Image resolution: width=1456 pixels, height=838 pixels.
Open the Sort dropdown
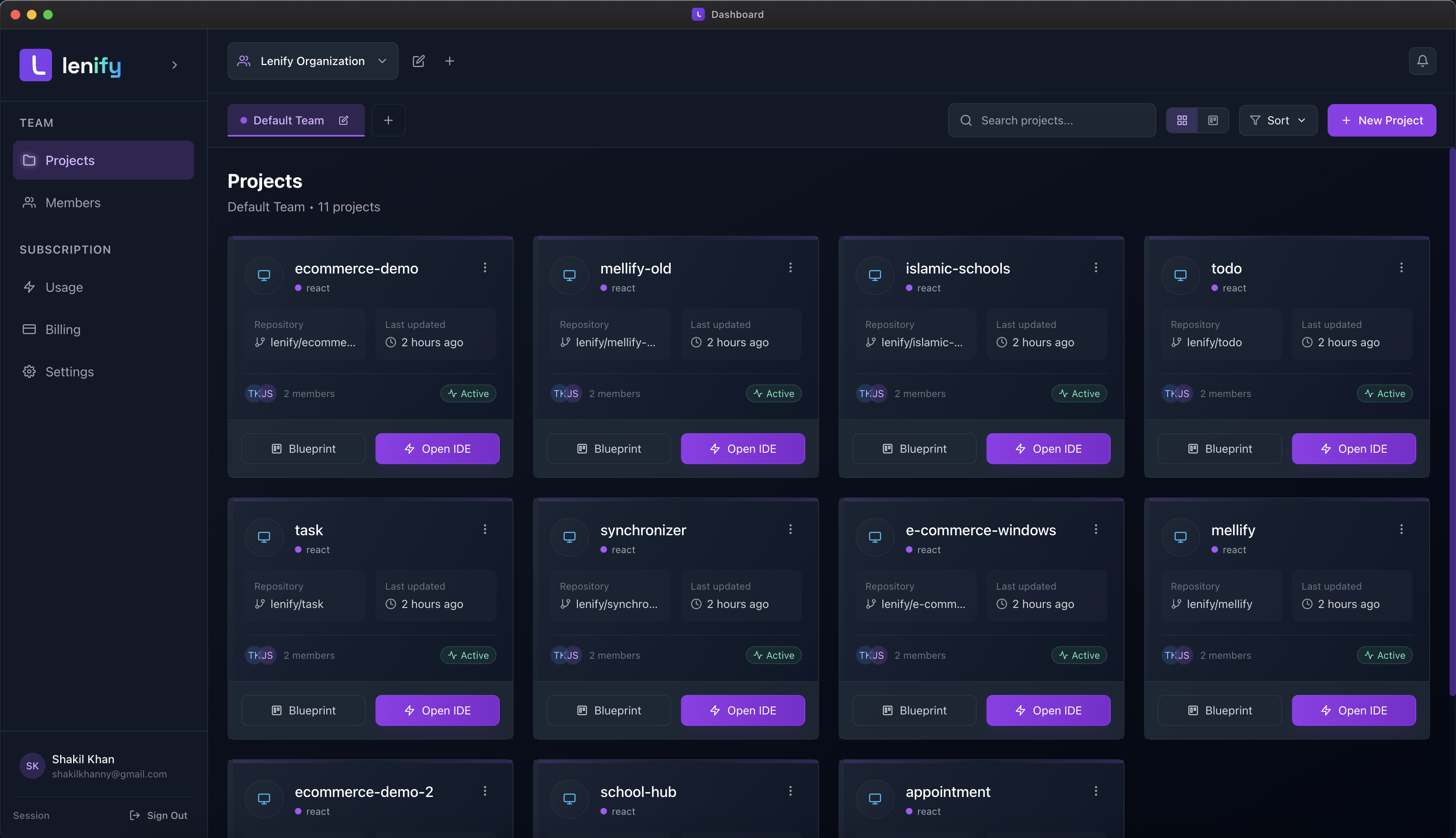click(x=1277, y=120)
